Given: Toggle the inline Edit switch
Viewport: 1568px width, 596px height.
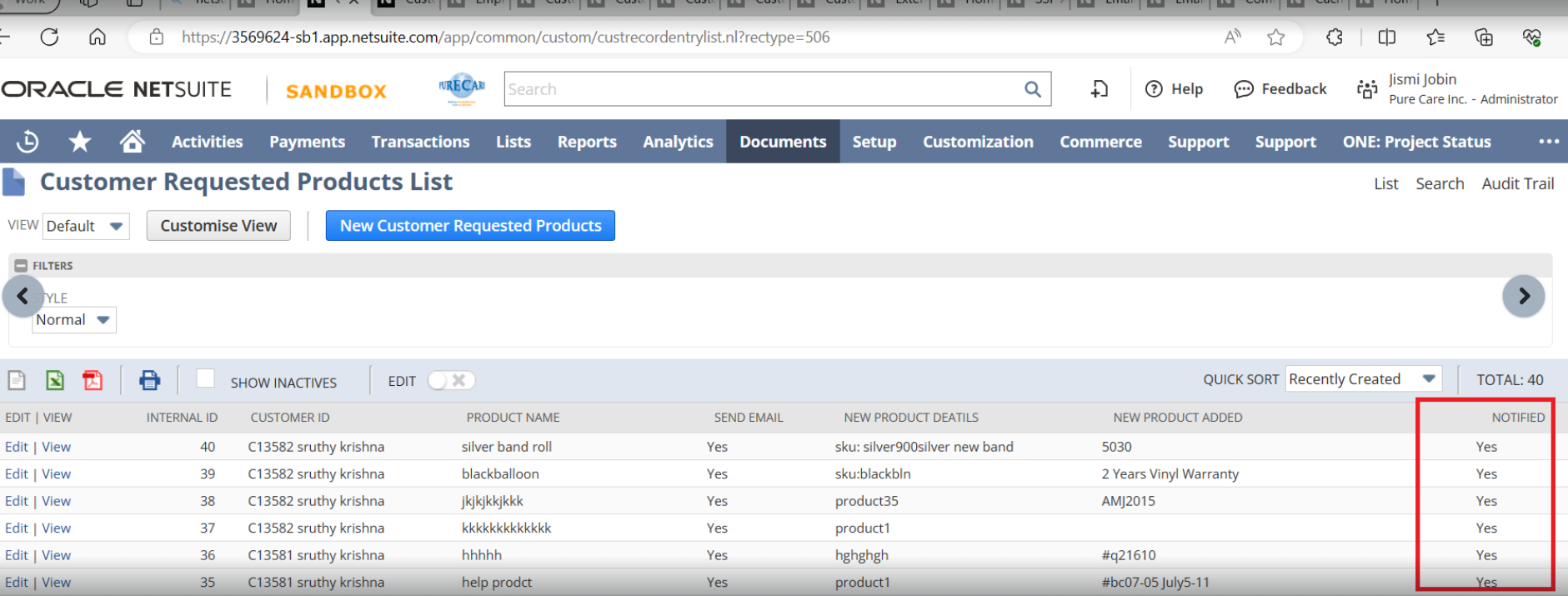Looking at the screenshot, I should pos(450,381).
